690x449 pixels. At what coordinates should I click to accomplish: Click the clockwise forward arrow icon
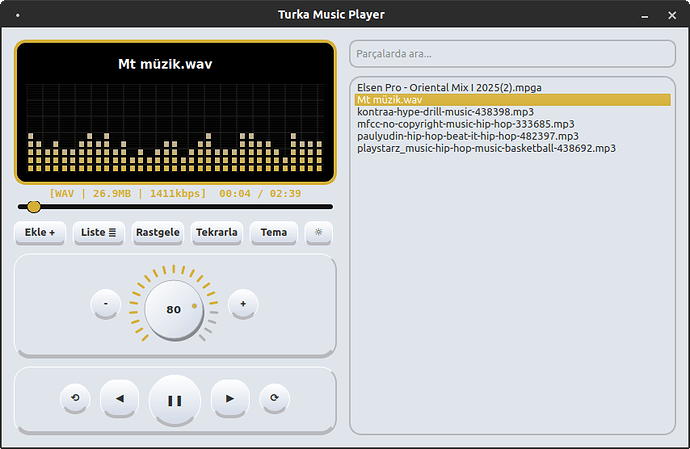pyautogui.click(x=275, y=399)
